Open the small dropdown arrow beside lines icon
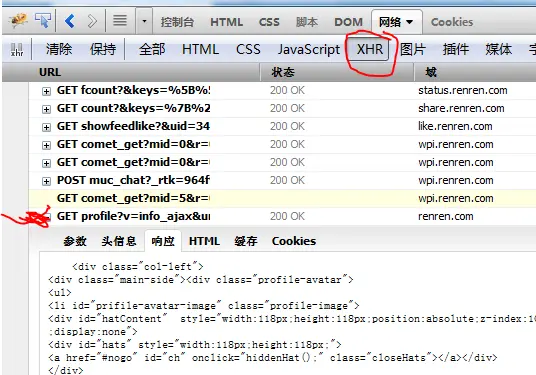This screenshot has height=375, width=536. tap(144, 21)
